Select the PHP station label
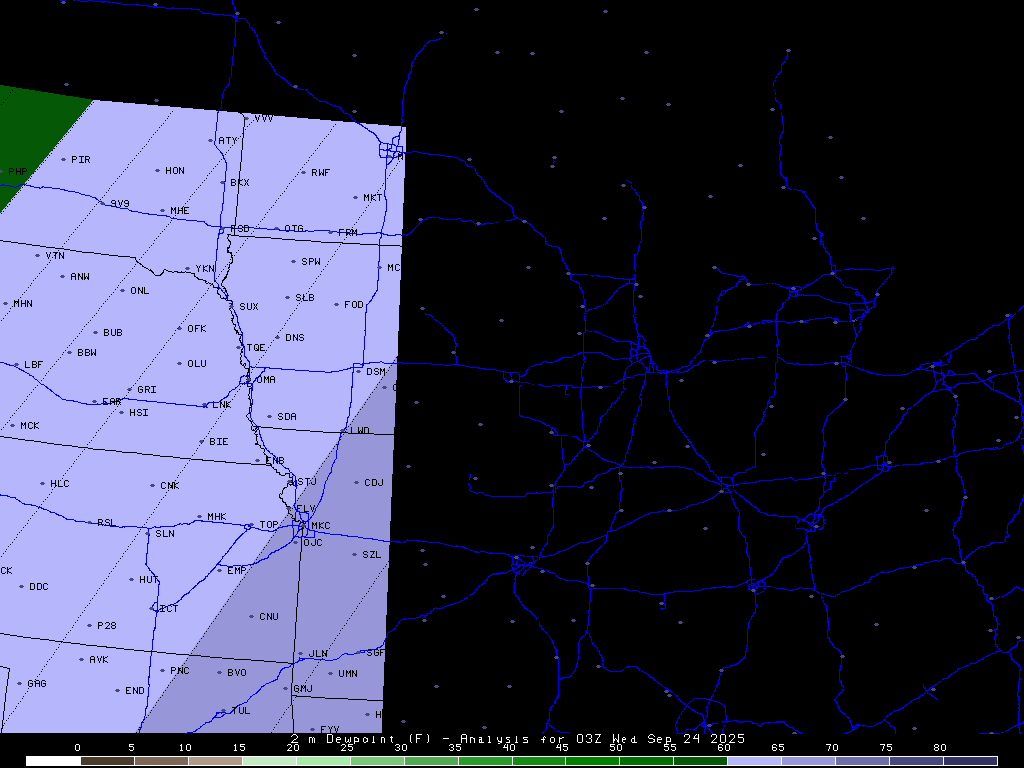 (18, 172)
